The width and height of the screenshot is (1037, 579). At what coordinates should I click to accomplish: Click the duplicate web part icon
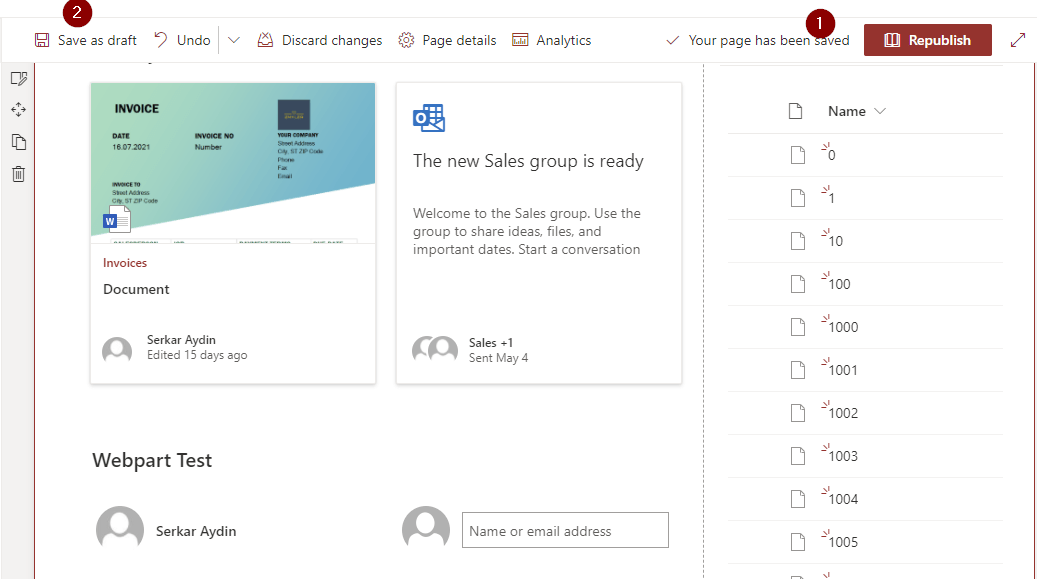coord(18,142)
